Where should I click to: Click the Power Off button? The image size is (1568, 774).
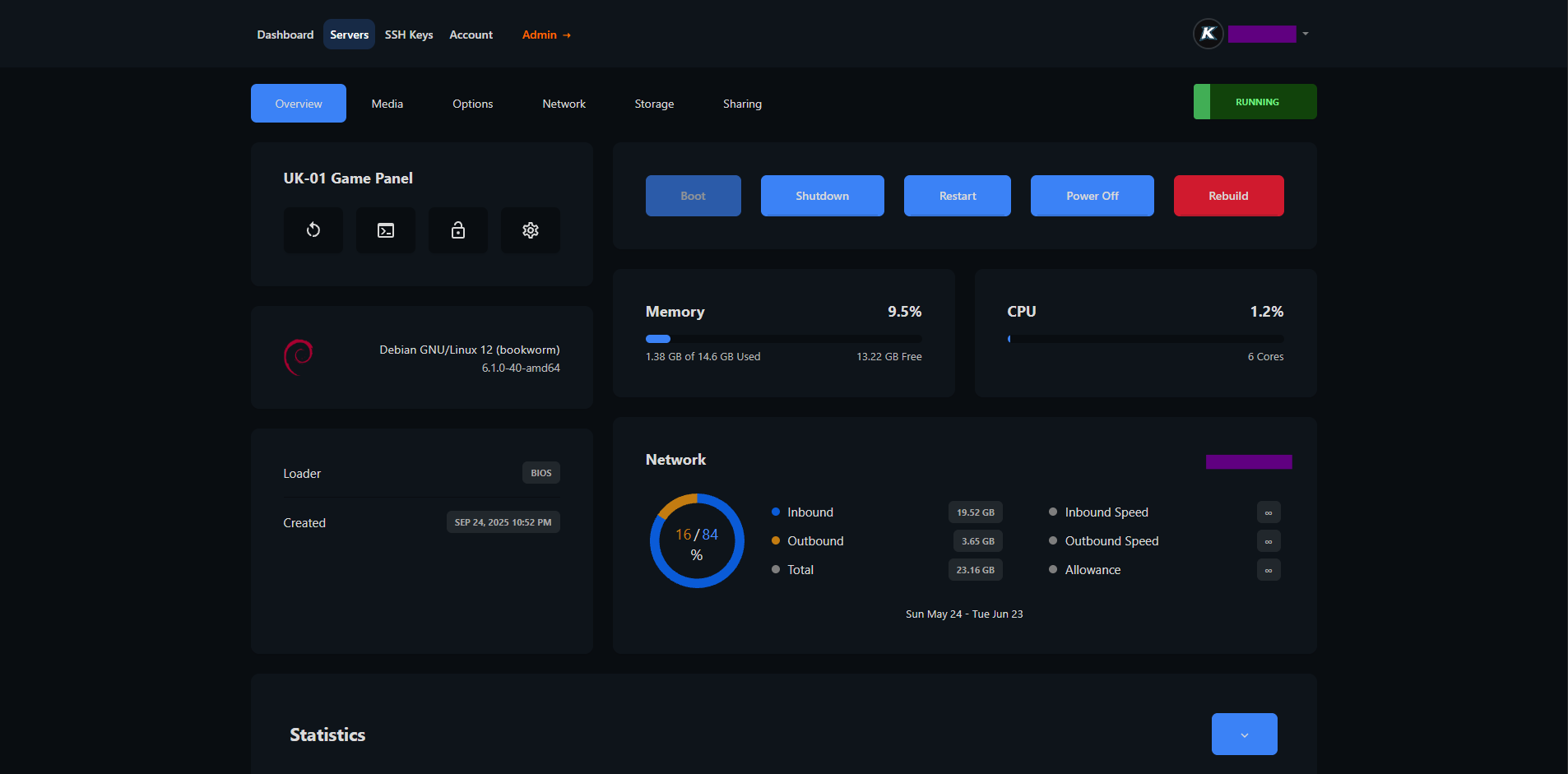pyautogui.click(x=1092, y=196)
